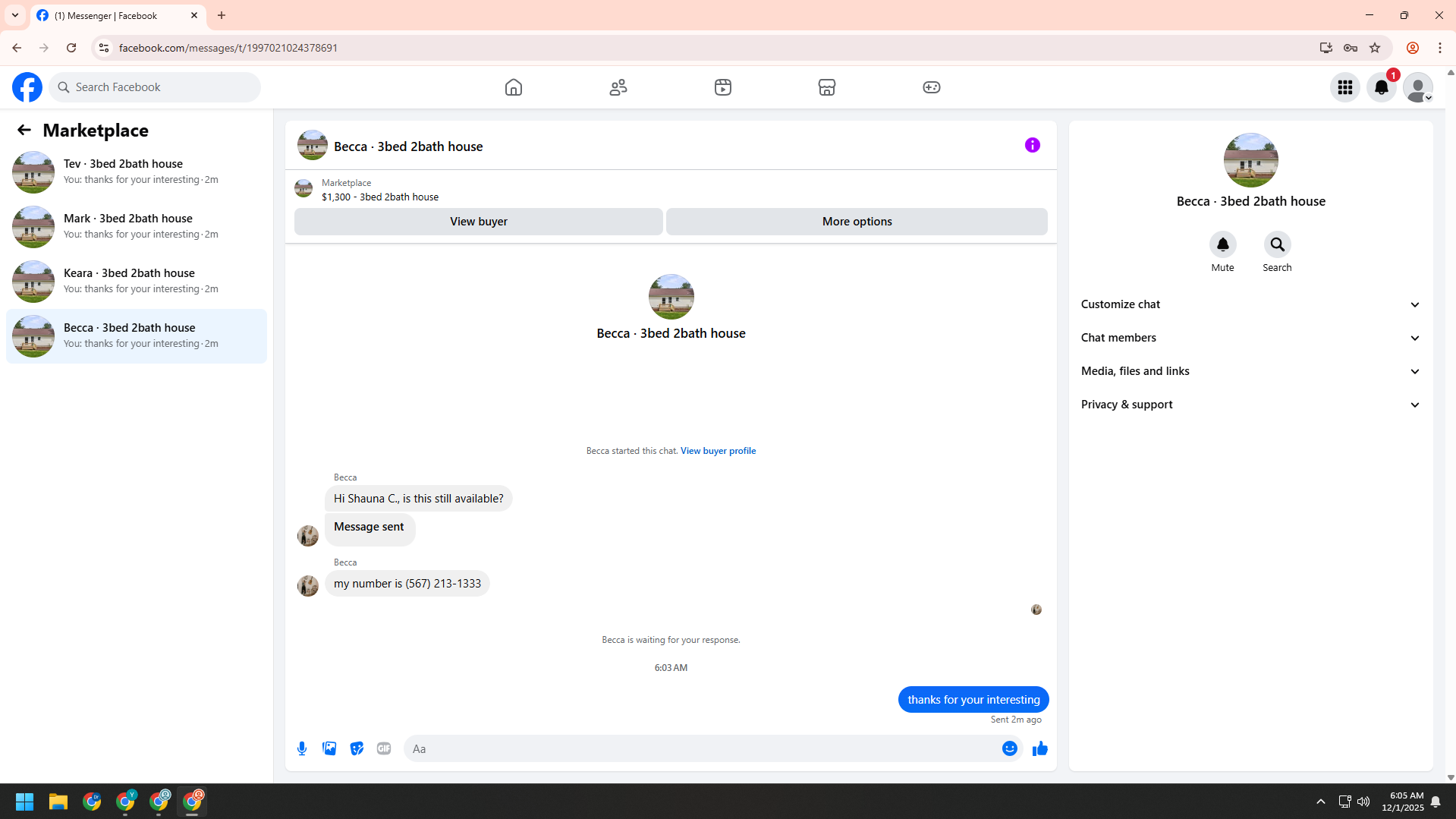Open the password key icon in address bar

pyautogui.click(x=1351, y=48)
